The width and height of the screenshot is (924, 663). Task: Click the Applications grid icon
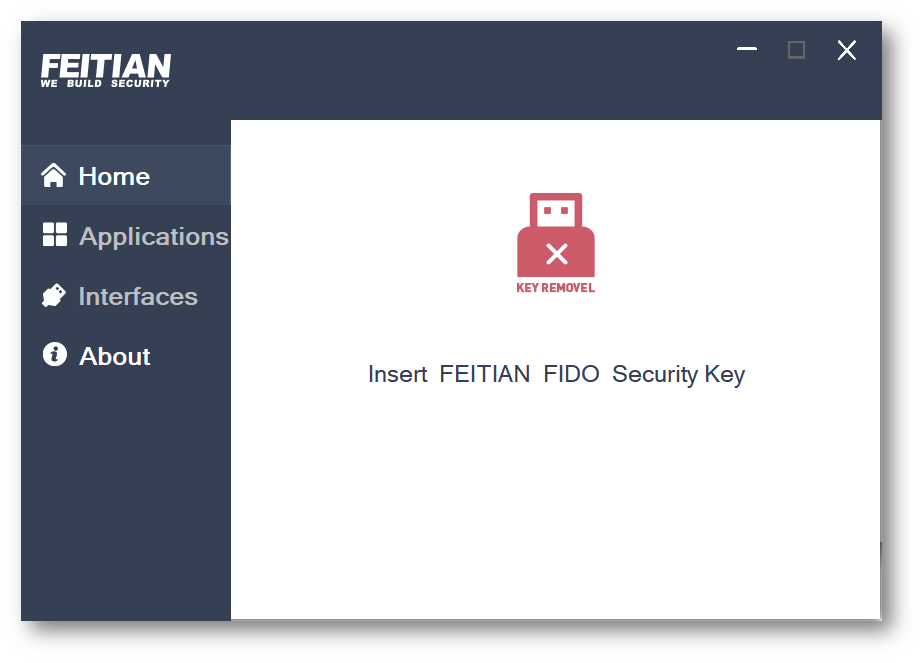click(55, 235)
